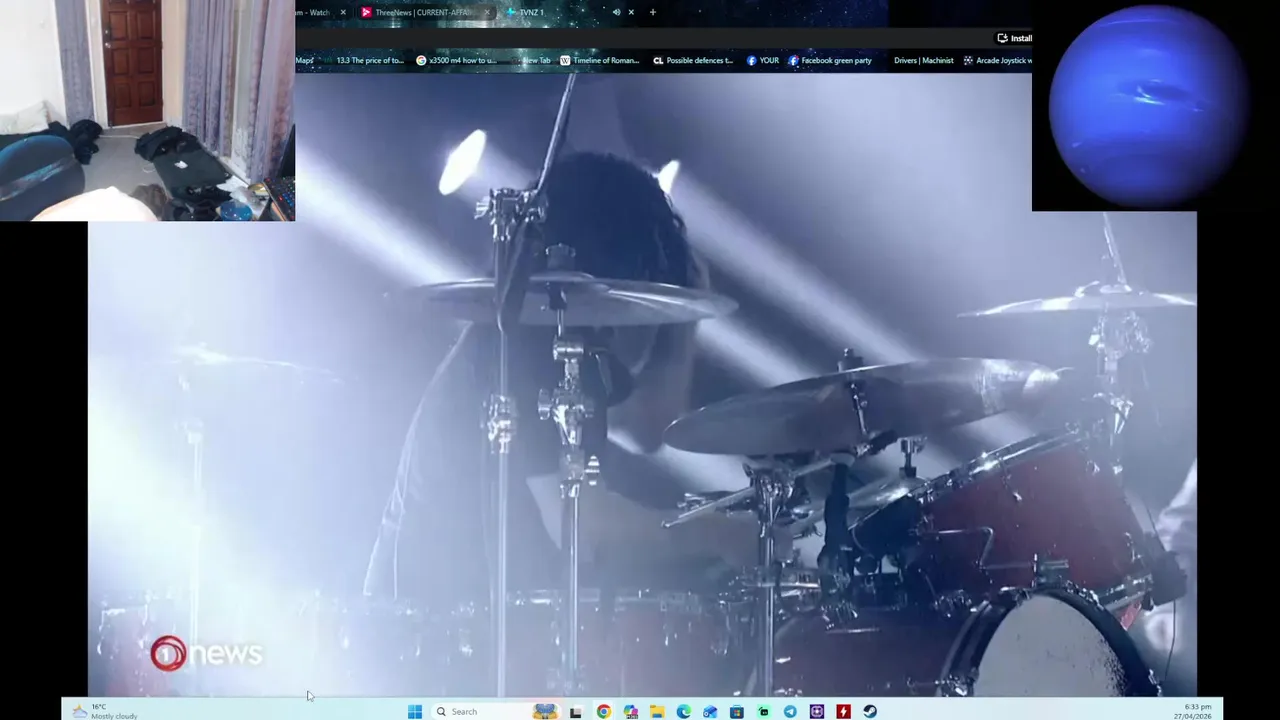
Task: Close the partially visible Watch tab
Action: coord(343,12)
